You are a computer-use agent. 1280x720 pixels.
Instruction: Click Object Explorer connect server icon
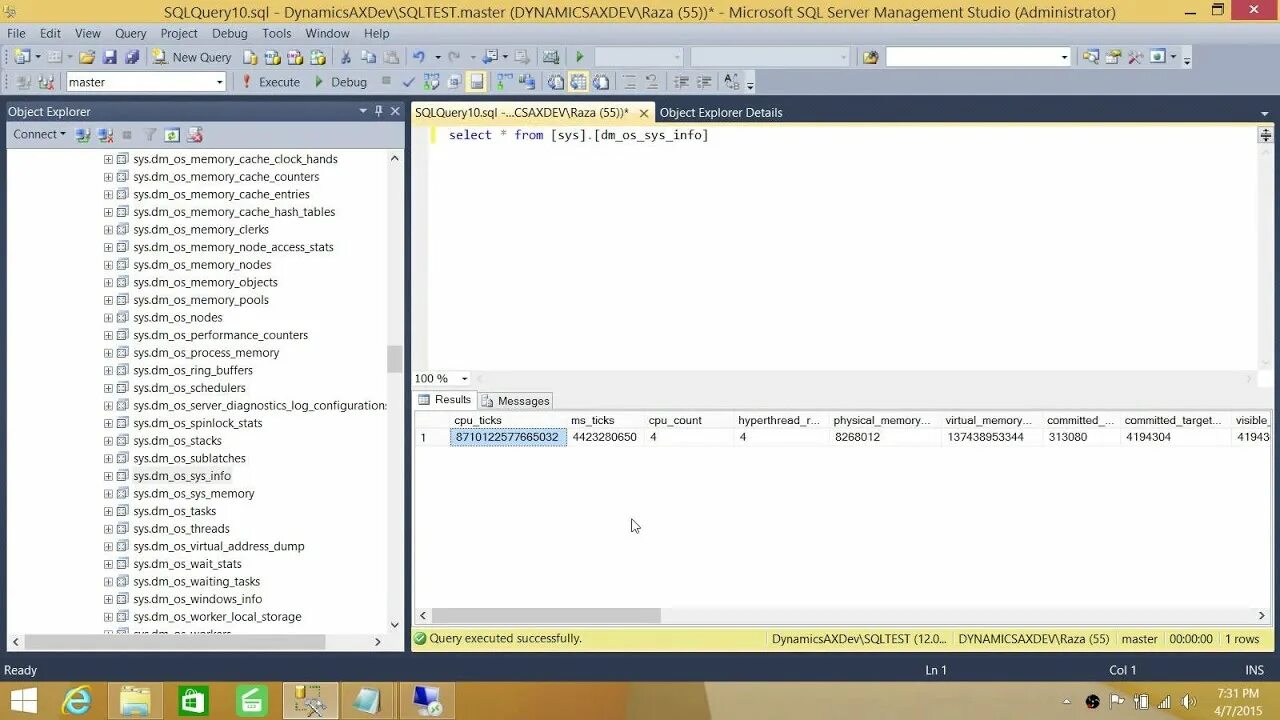pyautogui.click(x=83, y=134)
